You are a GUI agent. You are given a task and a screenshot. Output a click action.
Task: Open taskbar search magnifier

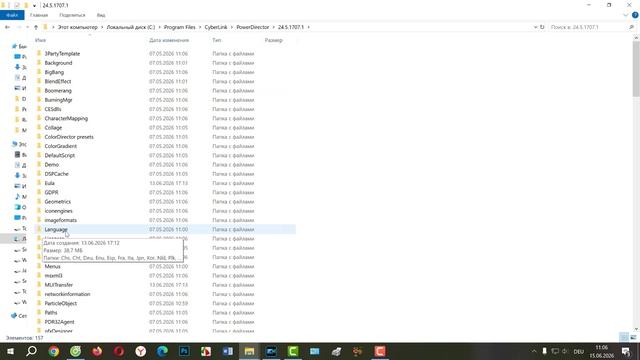(x=31, y=351)
